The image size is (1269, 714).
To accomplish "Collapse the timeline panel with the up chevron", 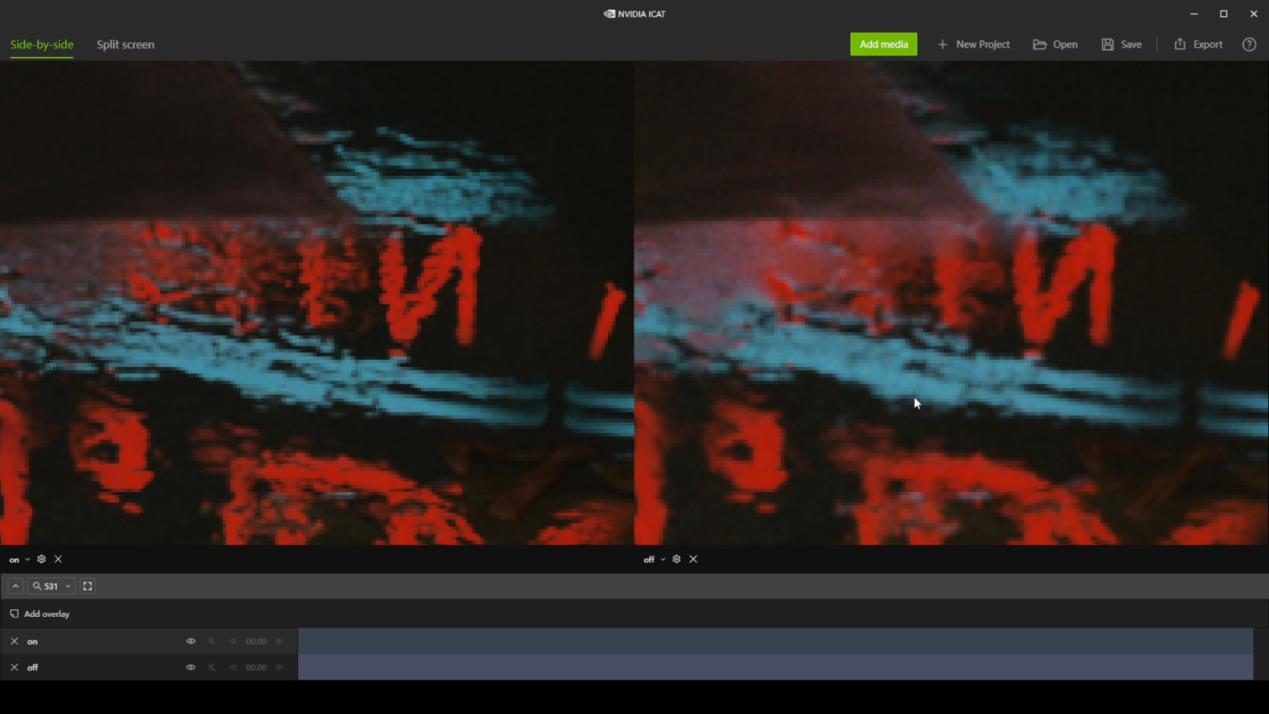I will [x=15, y=586].
